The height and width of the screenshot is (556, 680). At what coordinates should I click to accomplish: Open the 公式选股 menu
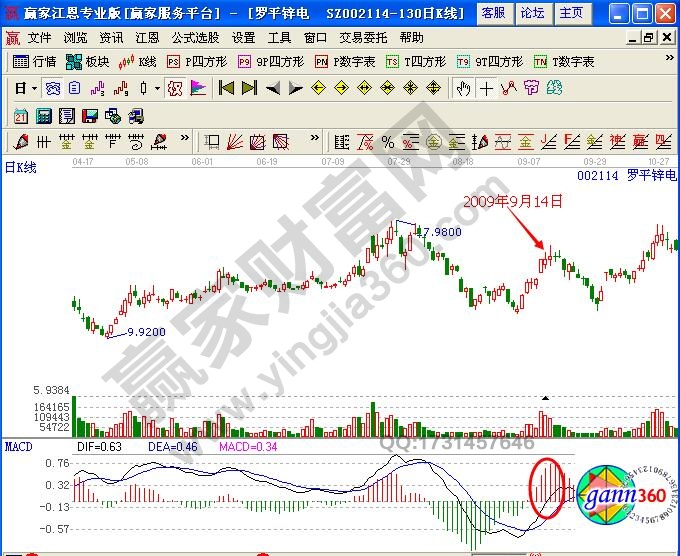point(195,37)
